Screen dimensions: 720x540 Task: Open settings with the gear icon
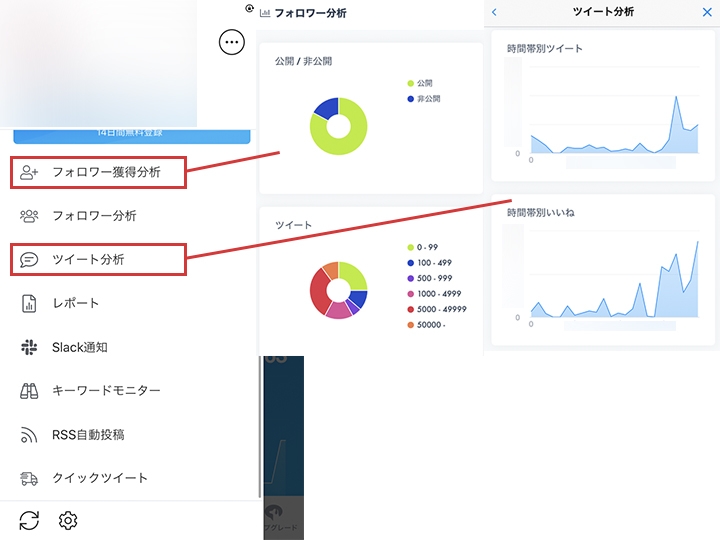pos(68,521)
